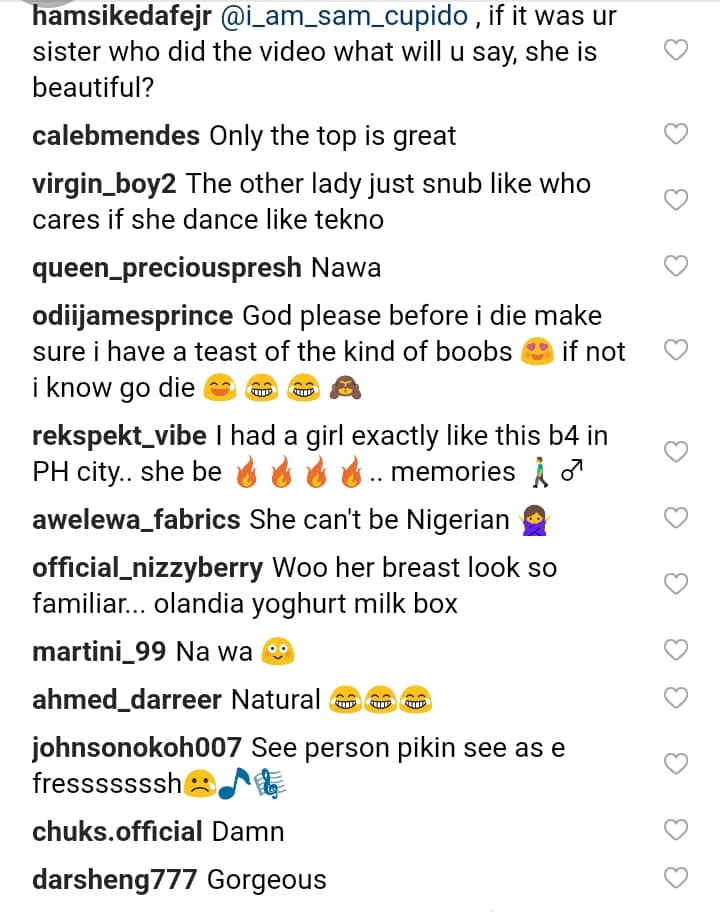Like rekspekt_vibe's comment
Screen dimensions: 720x912
pyautogui.click(x=677, y=452)
